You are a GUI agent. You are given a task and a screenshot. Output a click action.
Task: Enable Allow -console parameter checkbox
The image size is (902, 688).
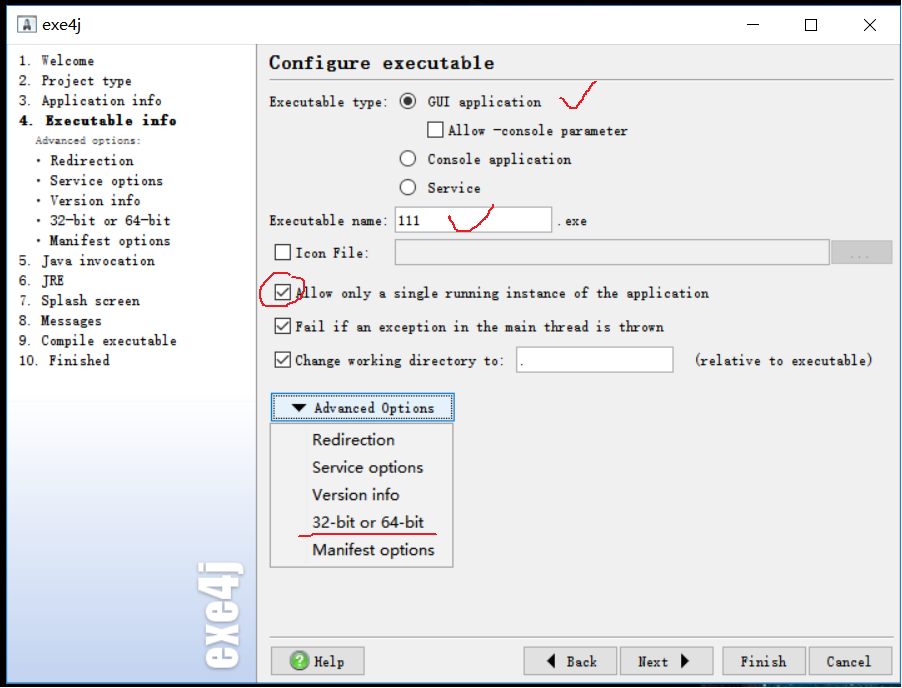435,129
